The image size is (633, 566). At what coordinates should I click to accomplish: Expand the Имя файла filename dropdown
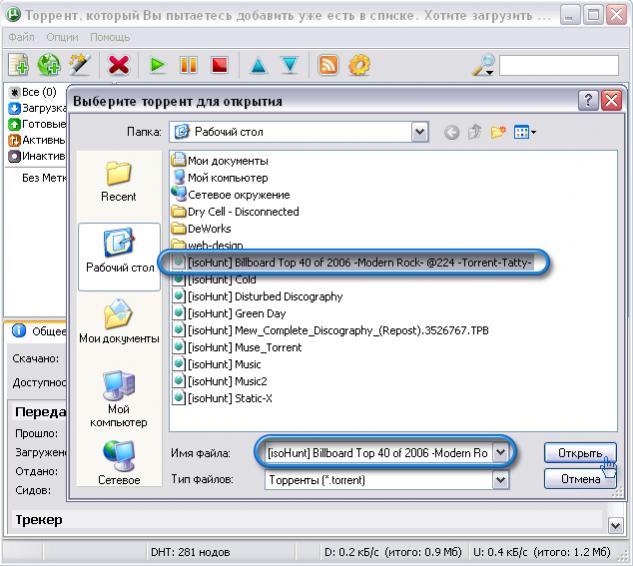502,453
